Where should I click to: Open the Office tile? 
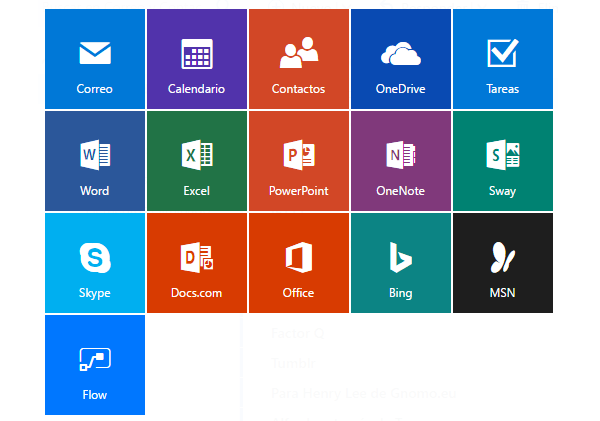point(299,263)
